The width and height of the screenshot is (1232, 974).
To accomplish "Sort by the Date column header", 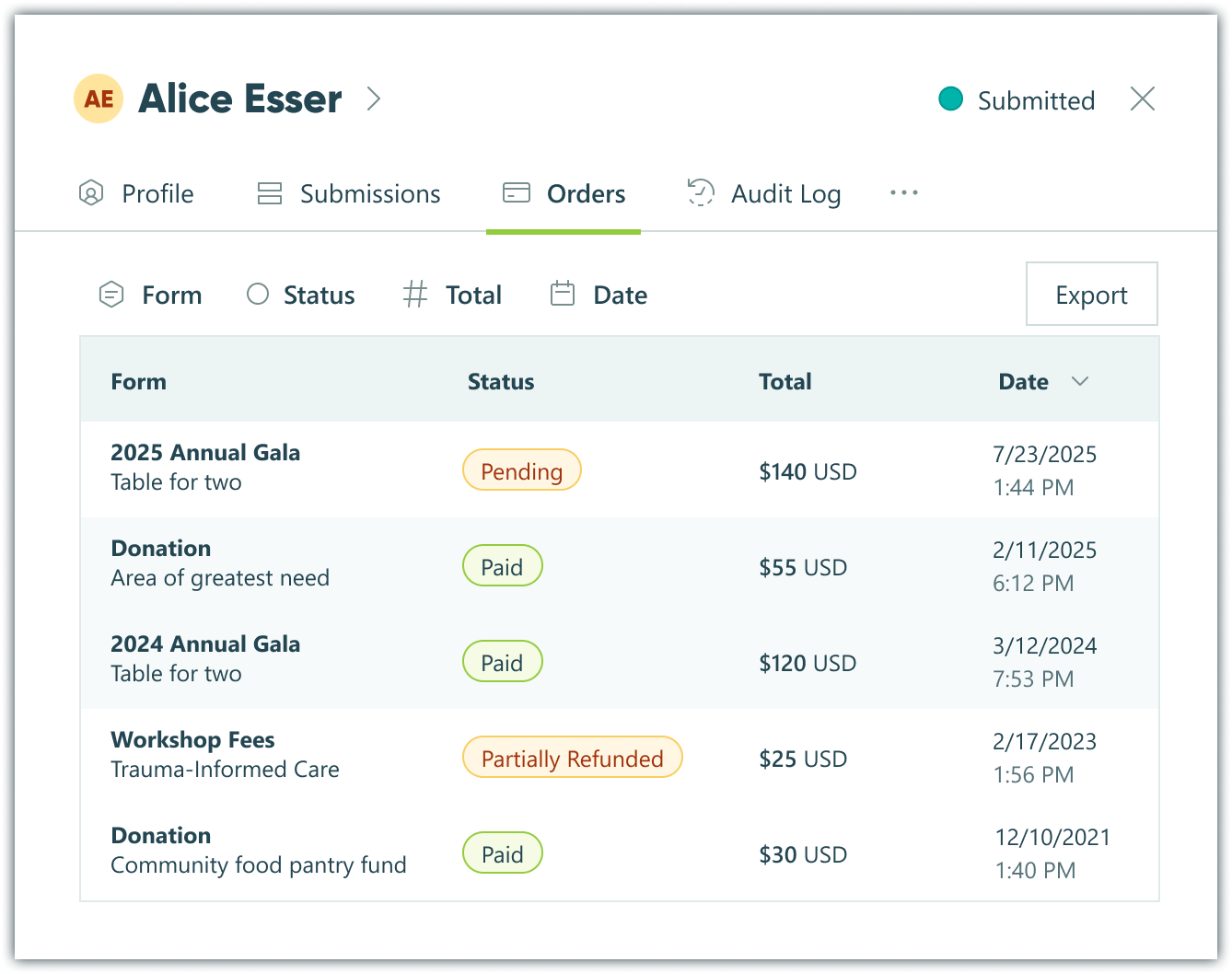I will coord(1024,381).
